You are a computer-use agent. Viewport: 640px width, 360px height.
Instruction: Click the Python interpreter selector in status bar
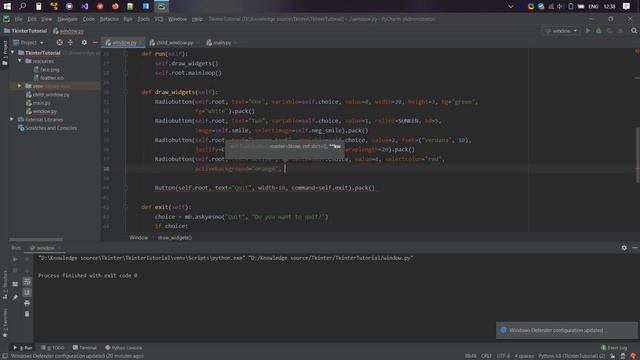click(571, 356)
